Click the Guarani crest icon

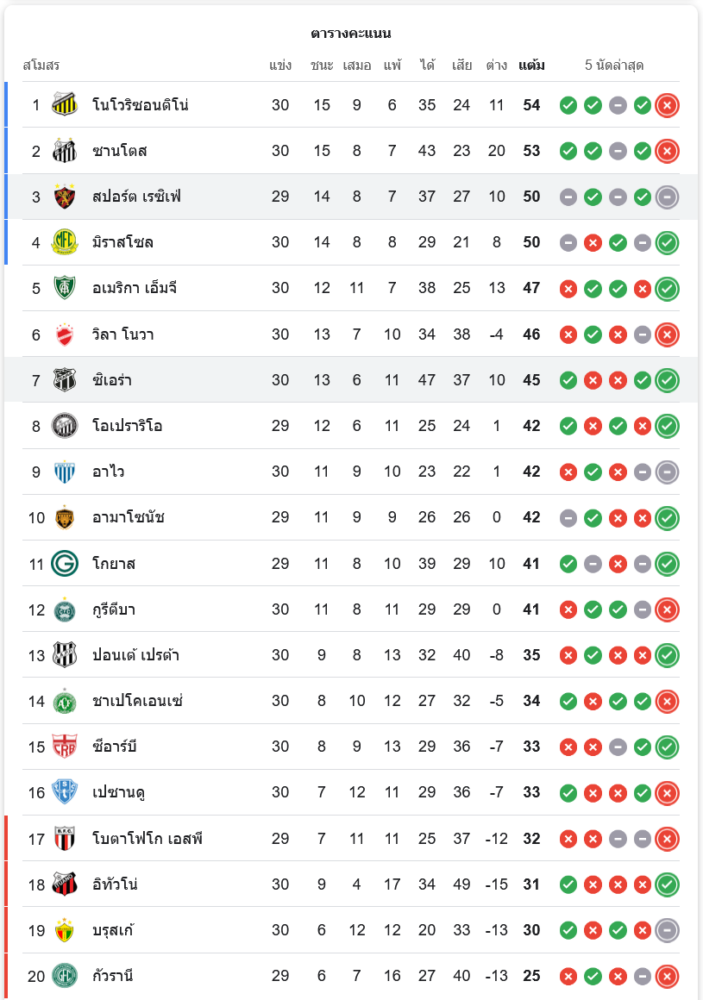click(65, 976)
